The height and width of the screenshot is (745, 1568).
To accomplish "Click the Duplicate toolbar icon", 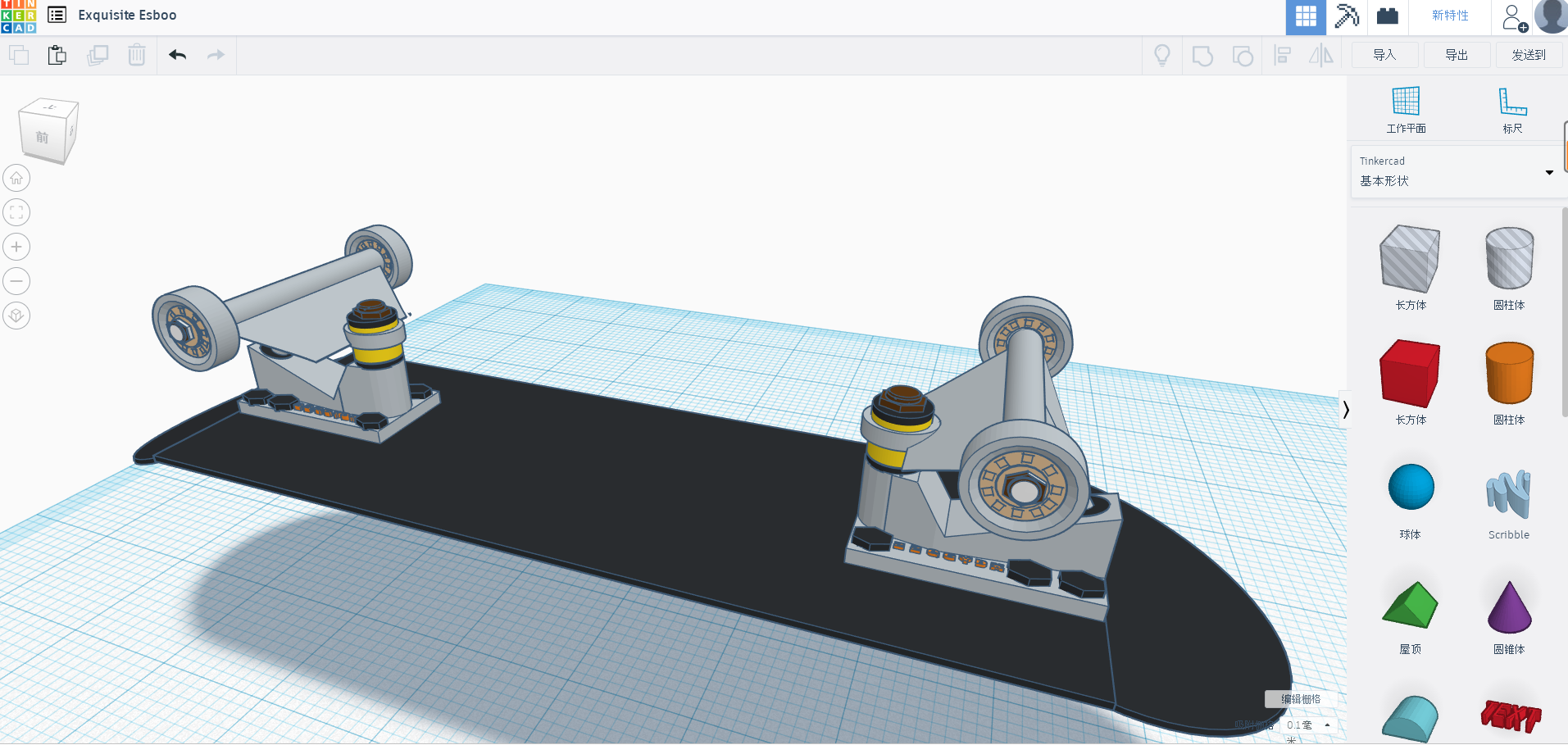I will coord(98,56).
